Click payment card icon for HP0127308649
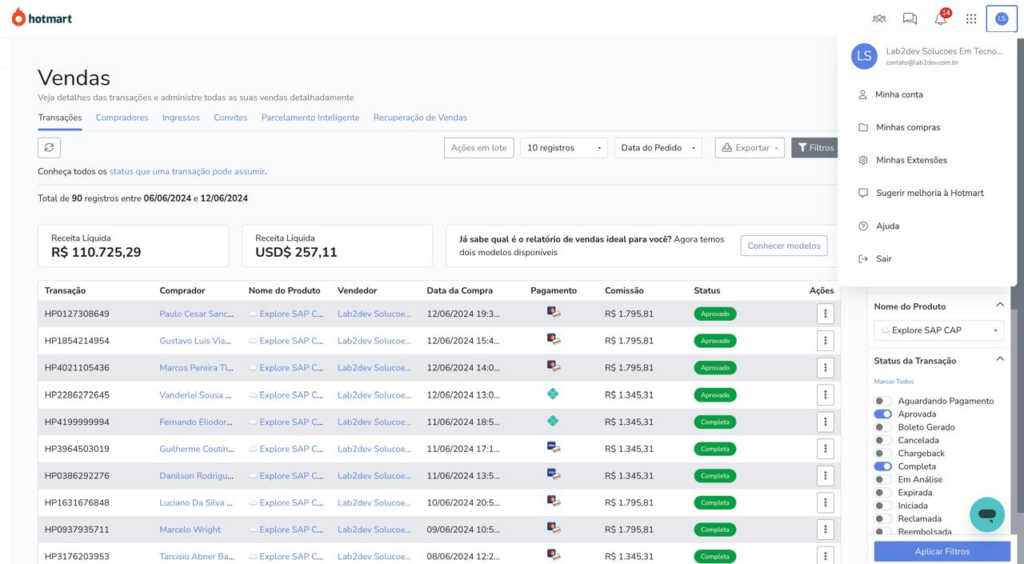 553,313
